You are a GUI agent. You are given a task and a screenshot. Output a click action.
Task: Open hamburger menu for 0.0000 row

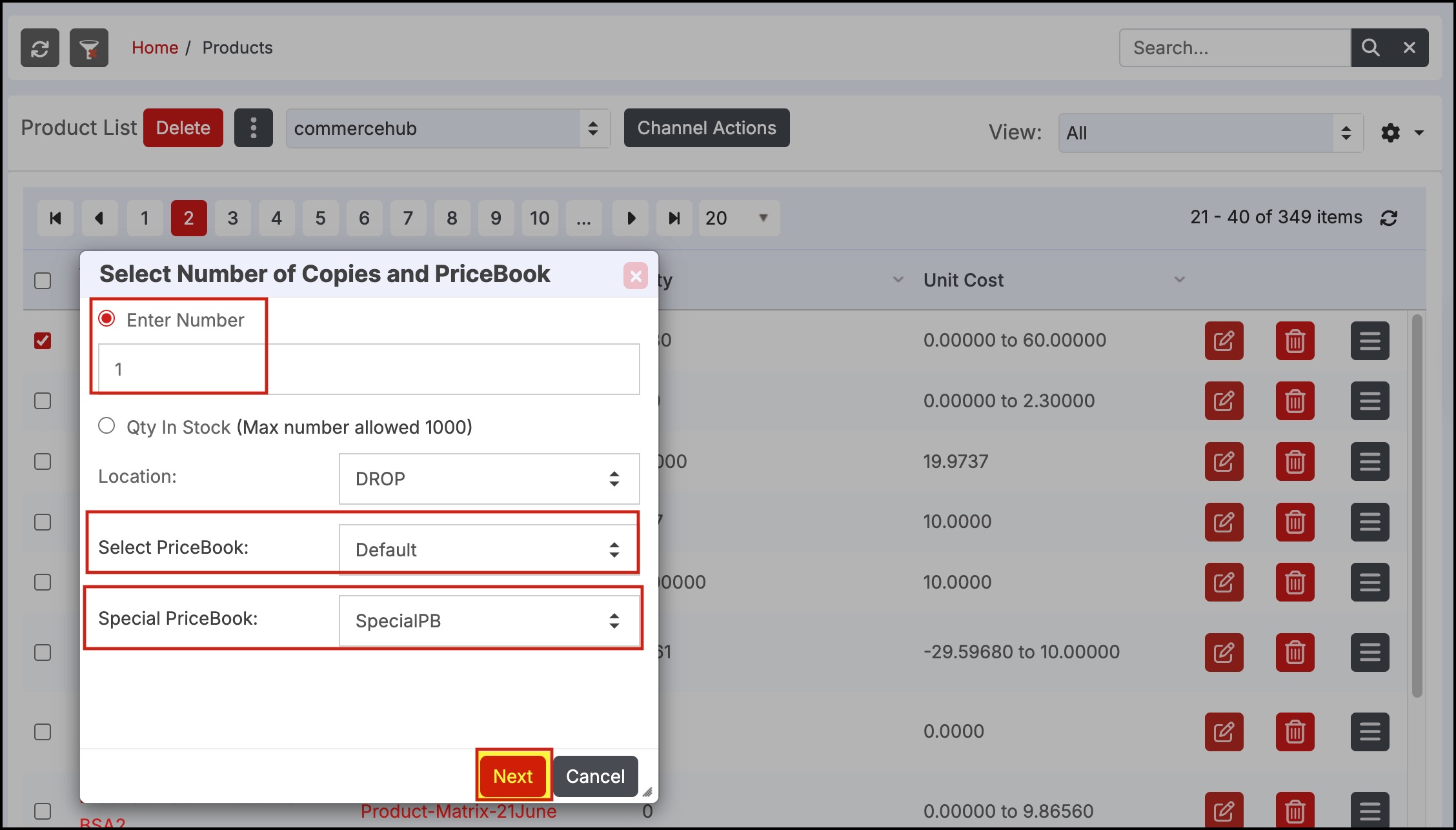1370,732
